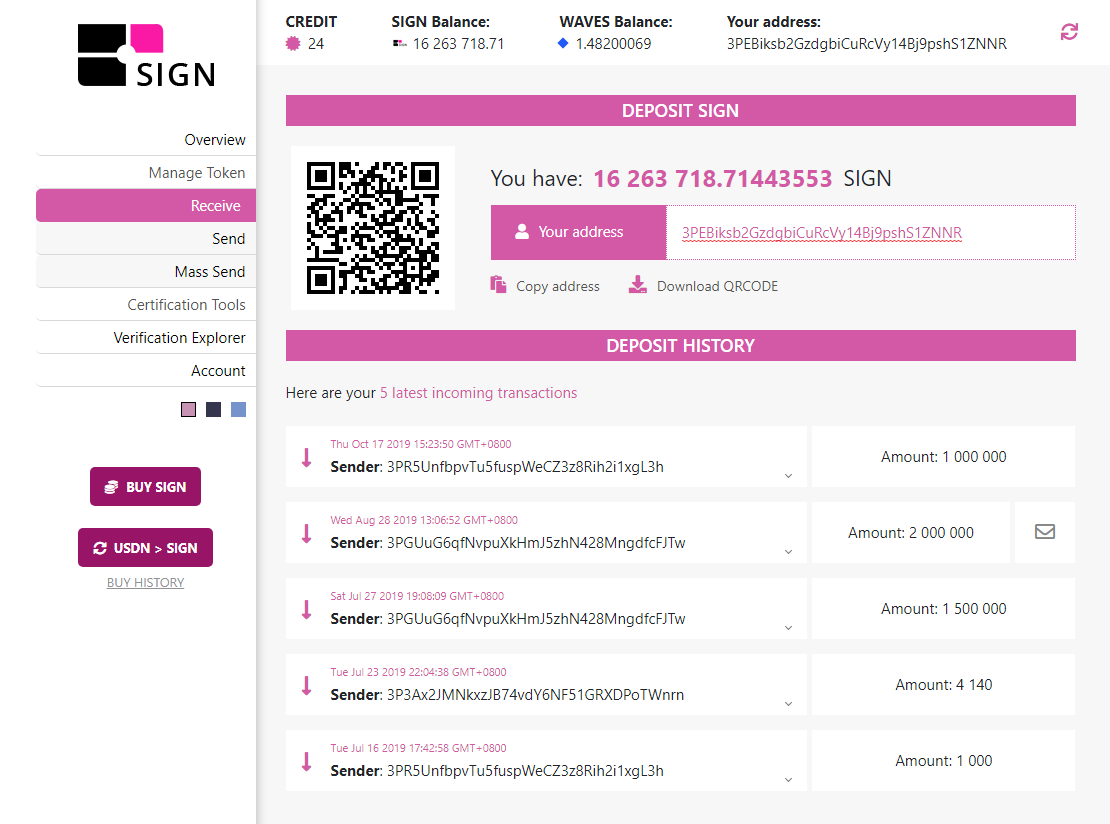Click the refresh balances icon
The image size is (1110, 824).
click(x=1069, y=32)
